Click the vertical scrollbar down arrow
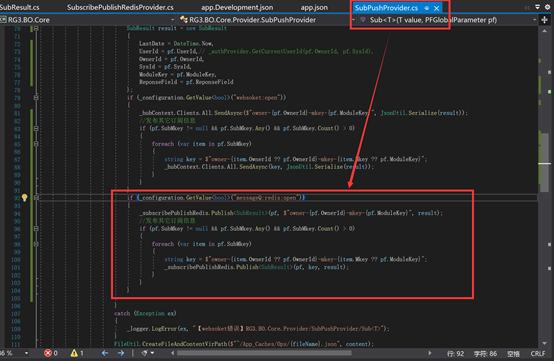Viewport: 554px width, 361px height. pyautogui.click(x=544, y=343)
